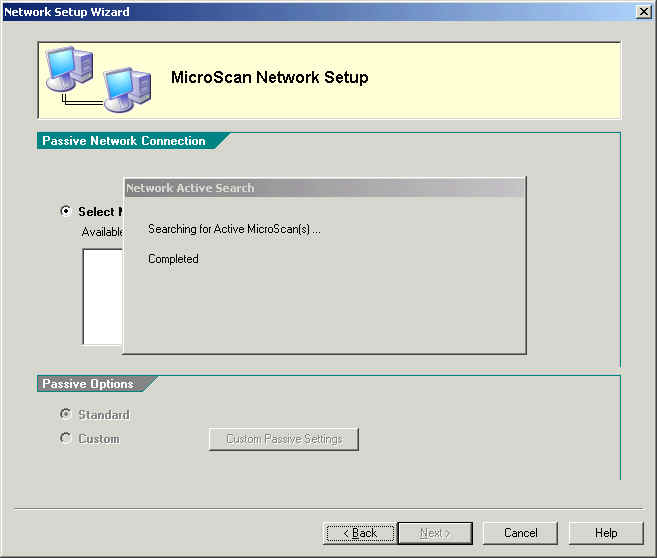Image resolution: width=657 pixels, height=558 pixels.
Task: Click the Passive Options header
Action: tap(88, 384)
